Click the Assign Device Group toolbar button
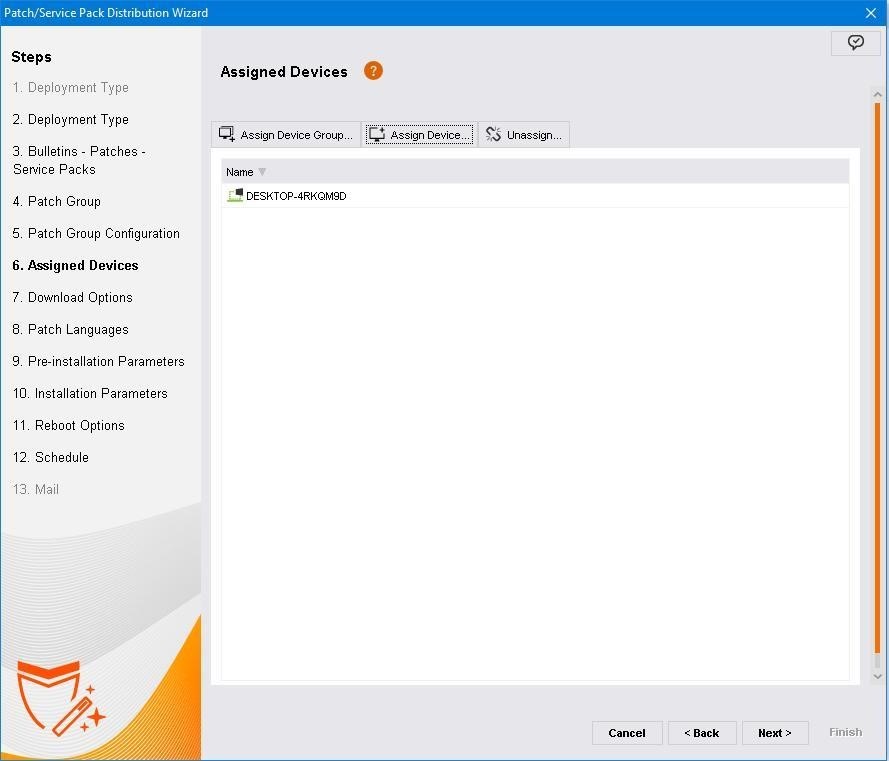This screenshot has width=889, height=761. click(x=286, y=135)
